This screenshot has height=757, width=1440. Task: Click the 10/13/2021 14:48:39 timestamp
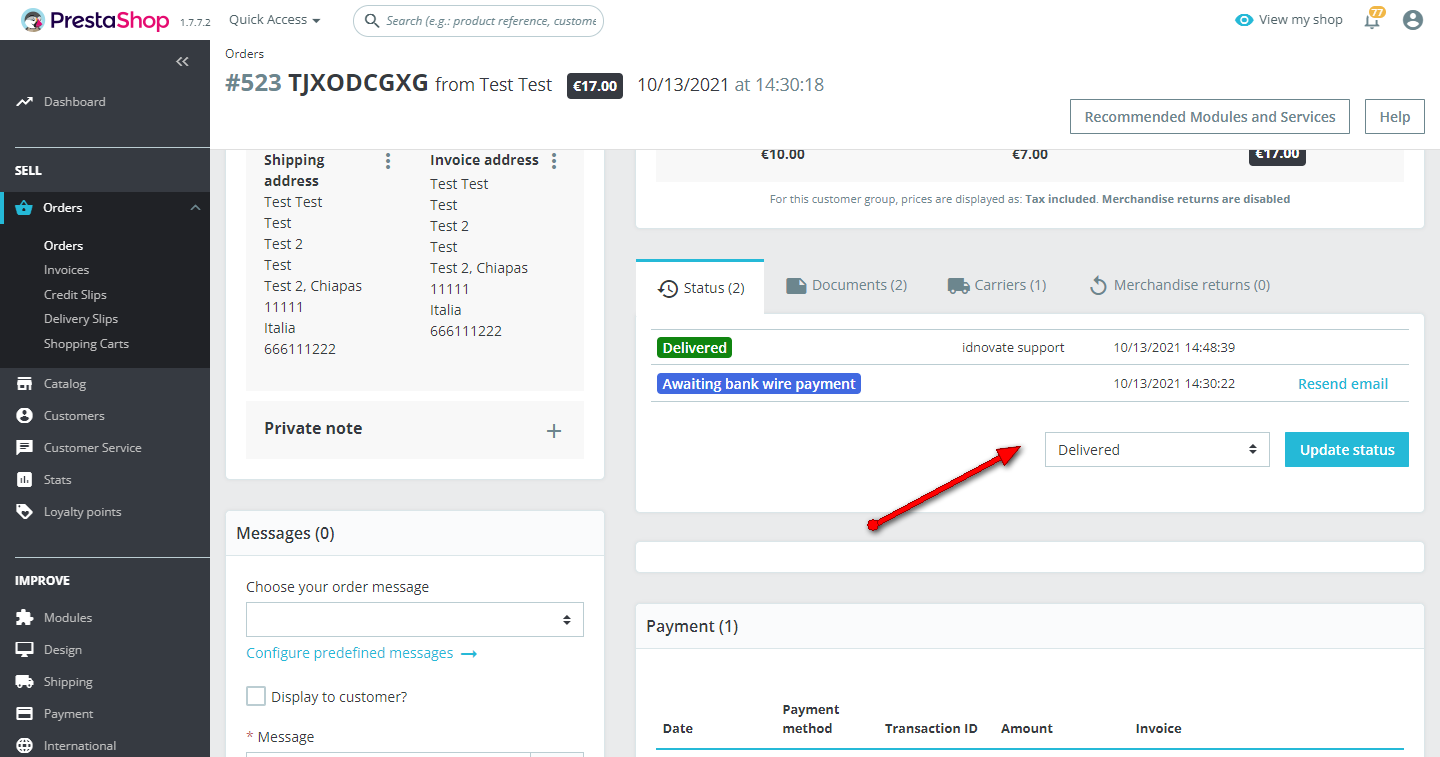[1174, 348]
